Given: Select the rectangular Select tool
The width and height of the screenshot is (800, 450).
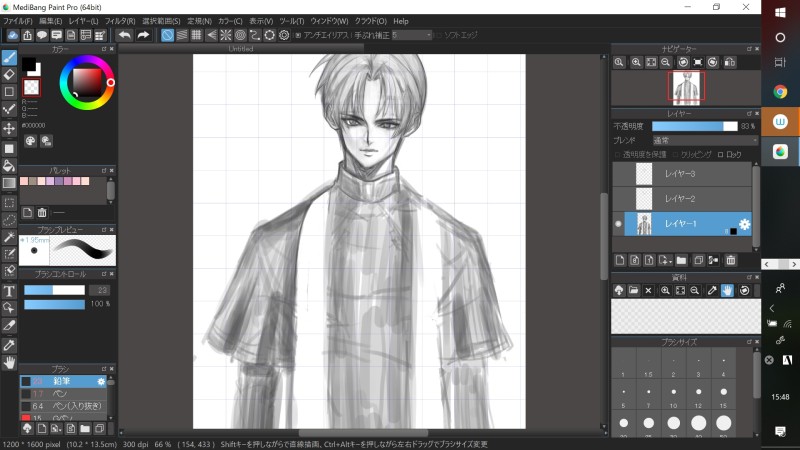Looking at the screenshot, I should point(9,203).
